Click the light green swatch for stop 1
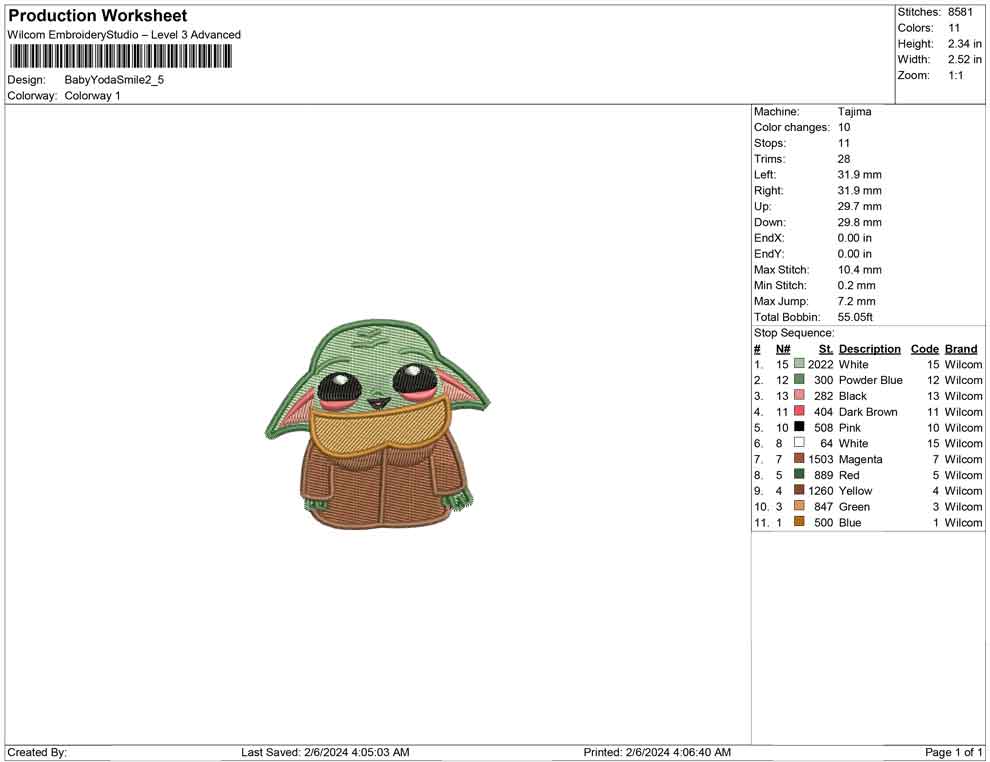The height and width of the screenshot is (762, 990). pyautogui.click(x=799, y=364)
